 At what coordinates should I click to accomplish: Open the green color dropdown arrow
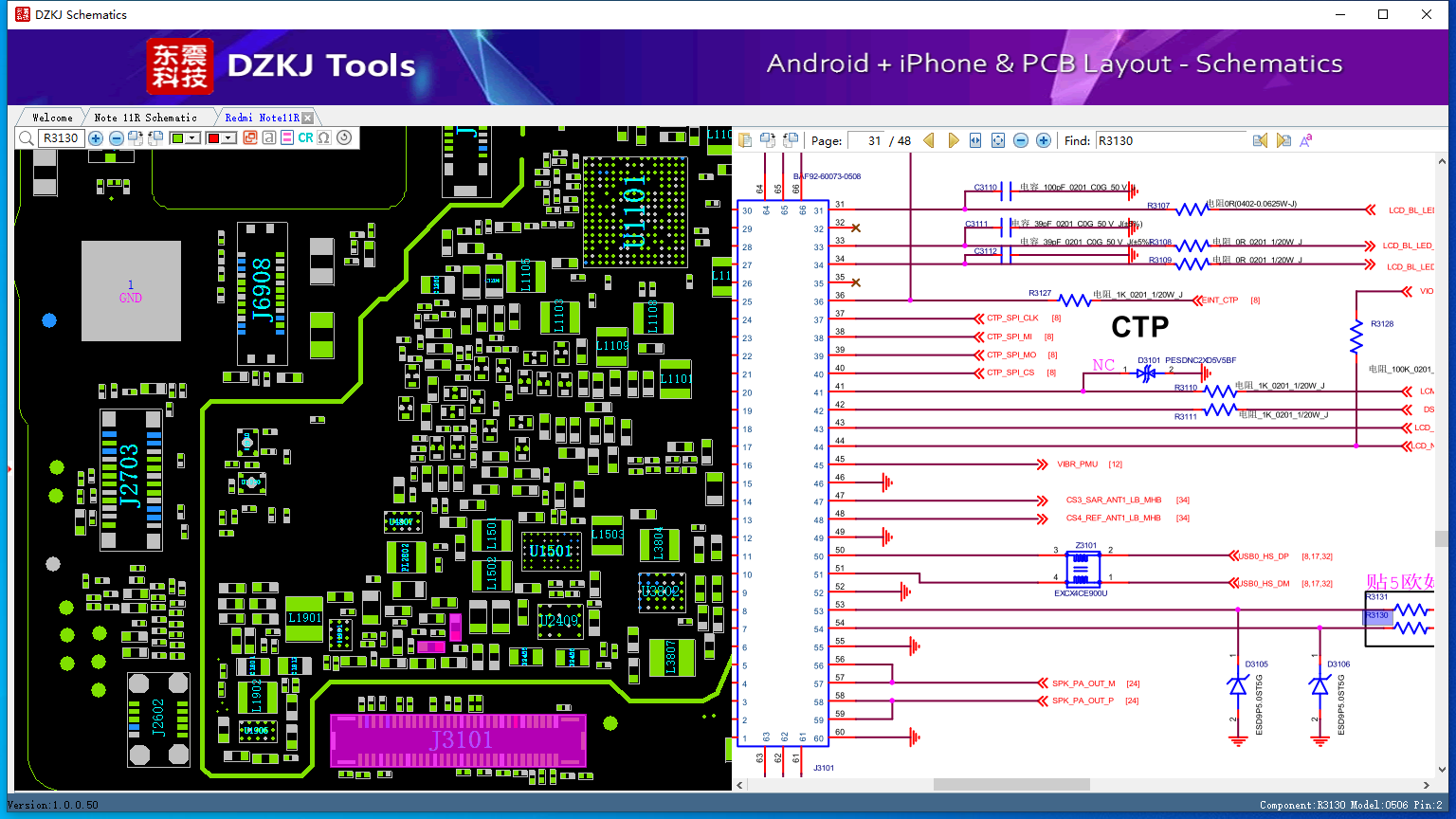click(192, 138)
